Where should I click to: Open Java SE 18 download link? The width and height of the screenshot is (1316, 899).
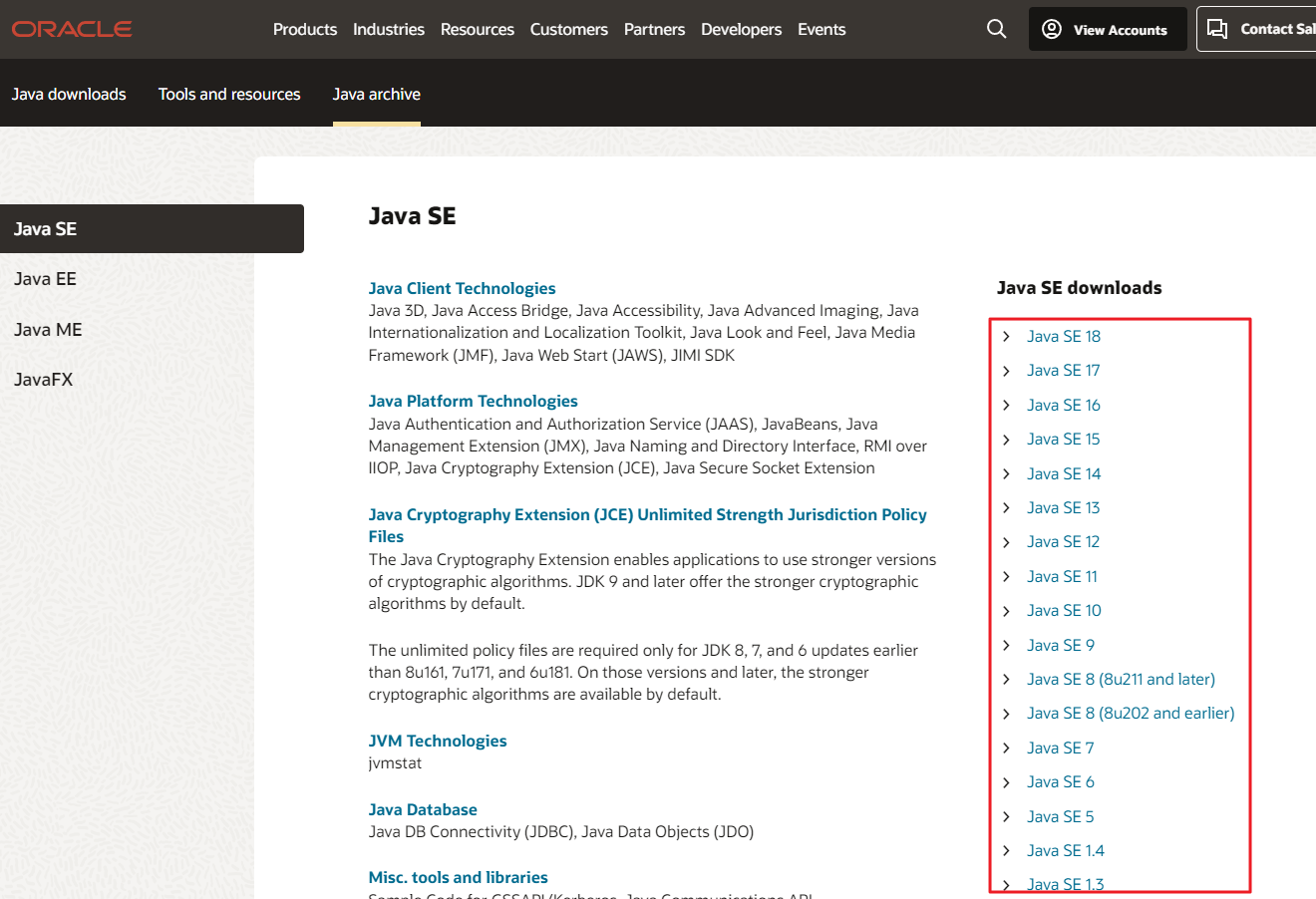tap(1064, 336)
